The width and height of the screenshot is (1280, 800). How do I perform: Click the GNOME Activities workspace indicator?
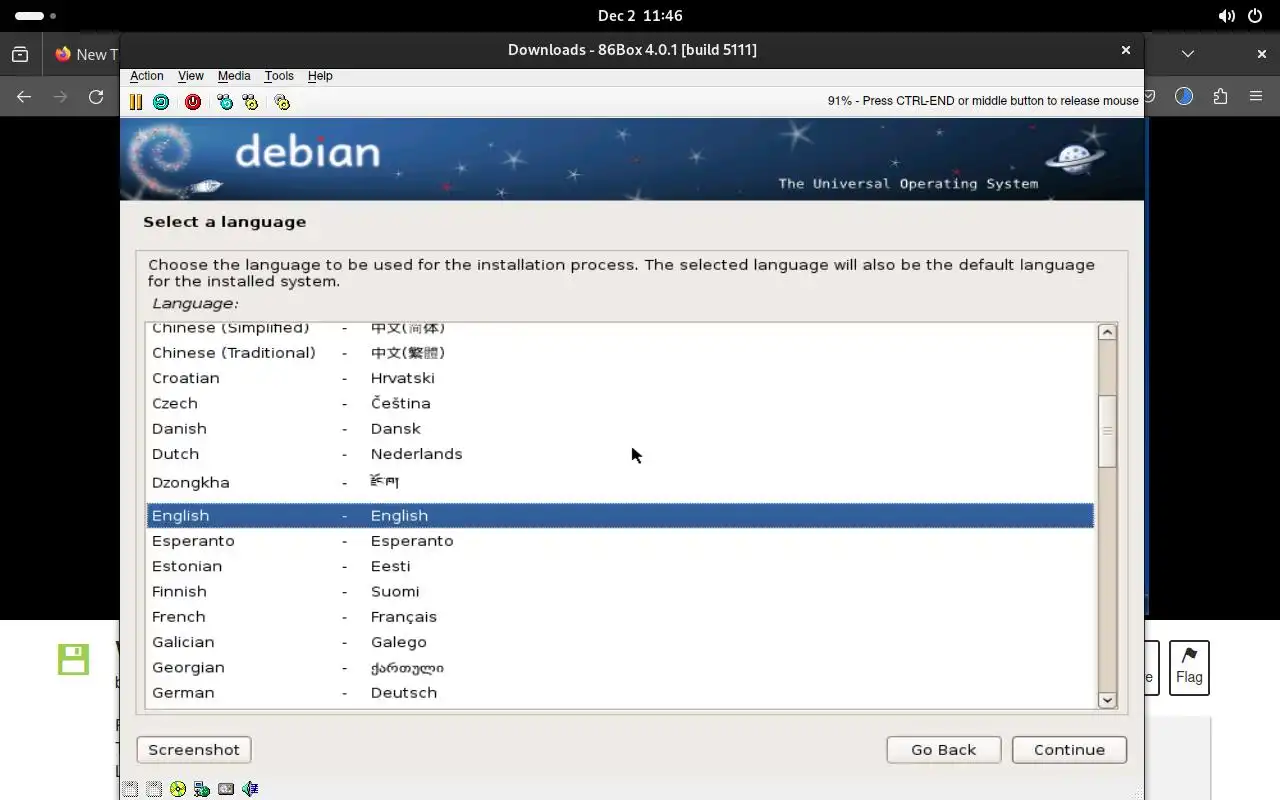tap(36, 16)
